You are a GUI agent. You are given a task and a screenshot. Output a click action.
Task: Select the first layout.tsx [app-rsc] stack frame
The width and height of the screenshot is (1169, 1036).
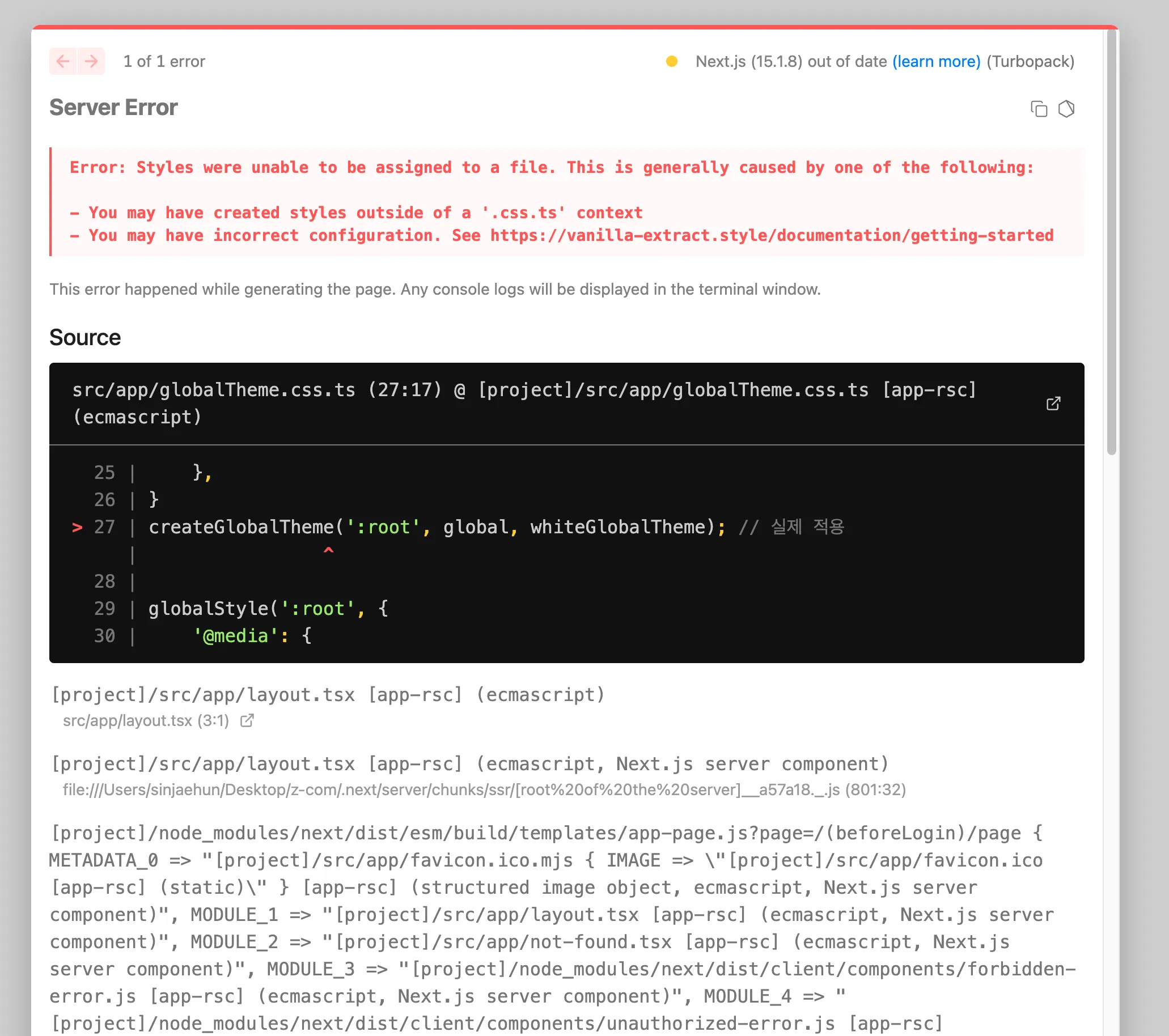click(328, 695)
